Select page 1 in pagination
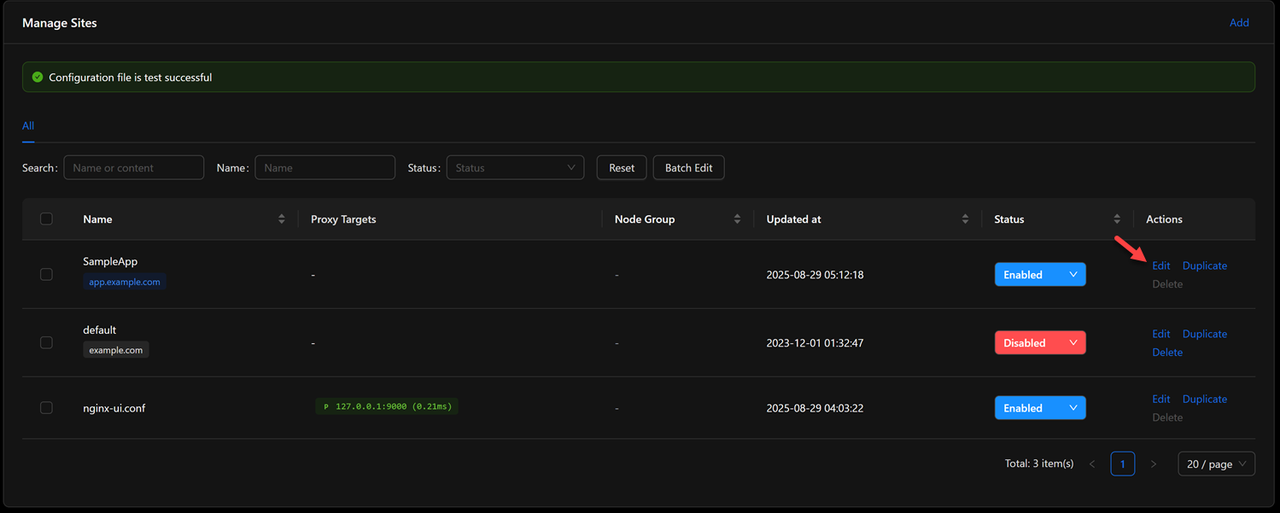Image resolution: width=1280 pixels, height=513 pixels. [1123, 464]
